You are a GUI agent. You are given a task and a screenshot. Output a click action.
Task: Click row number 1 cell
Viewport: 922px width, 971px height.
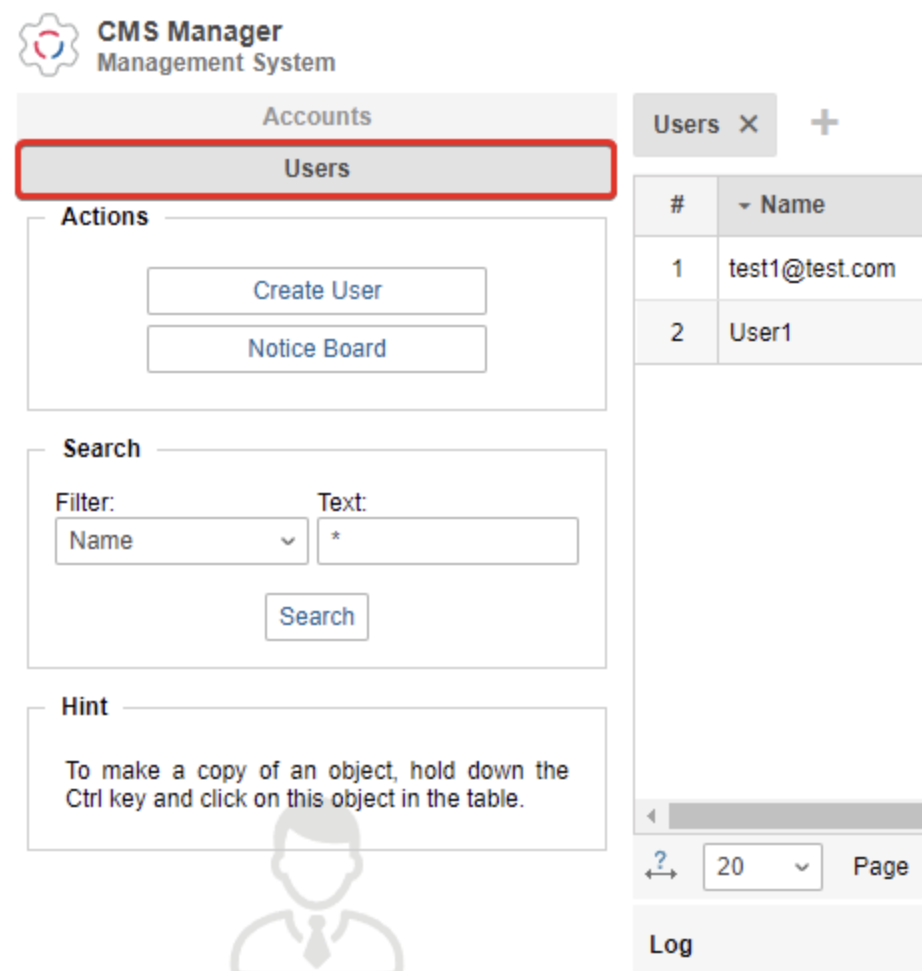click(x=677, y=269)
